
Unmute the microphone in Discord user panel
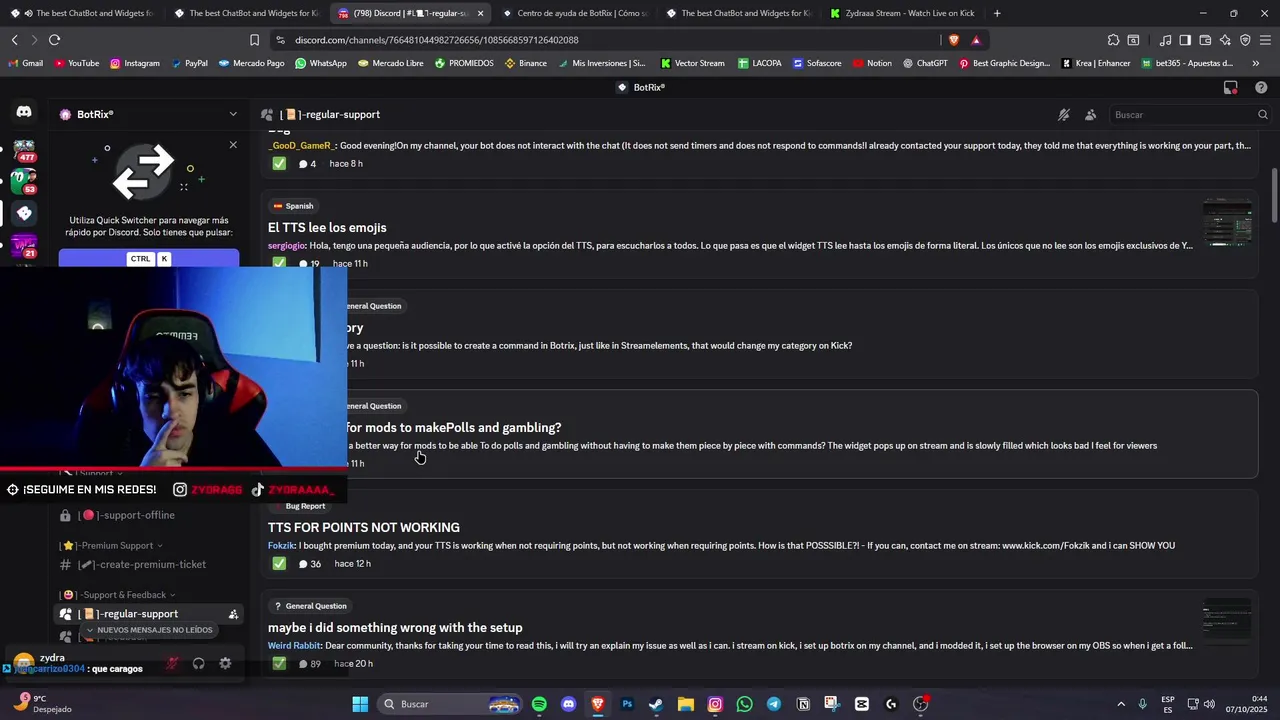[x=172, y=663]
